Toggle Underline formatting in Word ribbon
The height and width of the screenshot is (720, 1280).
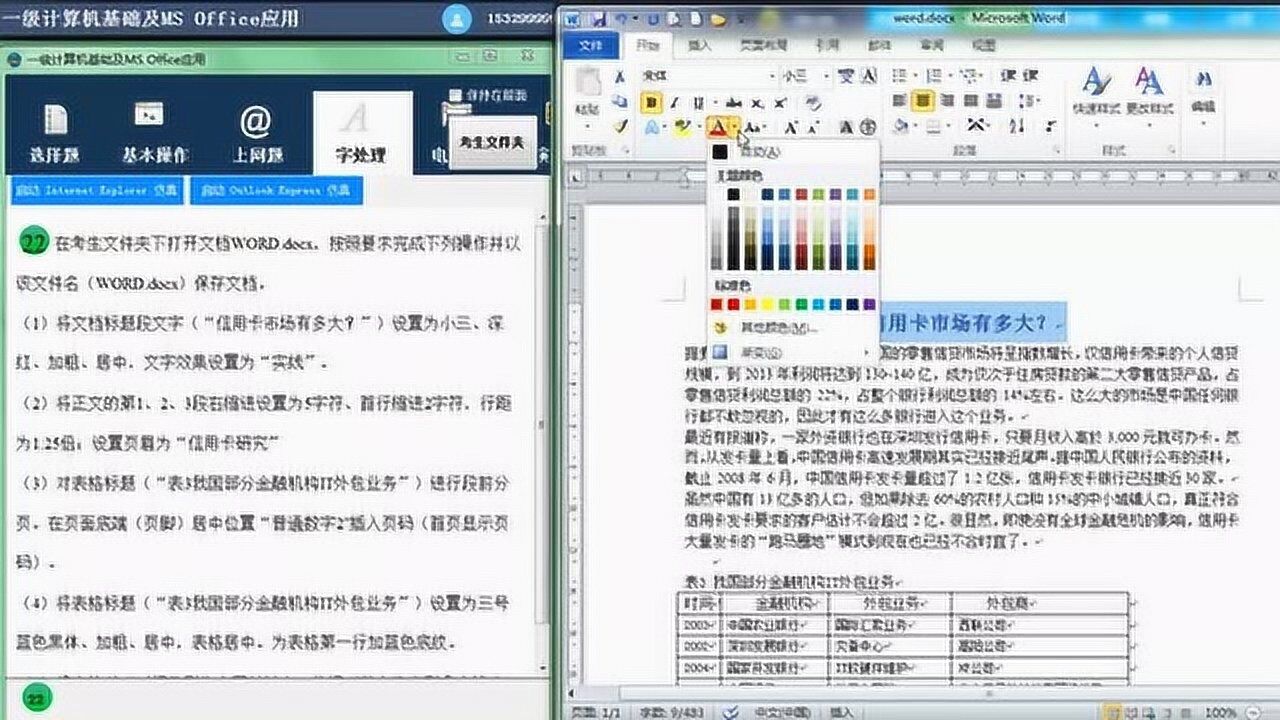pyautogui.click(x=698, y=102)
